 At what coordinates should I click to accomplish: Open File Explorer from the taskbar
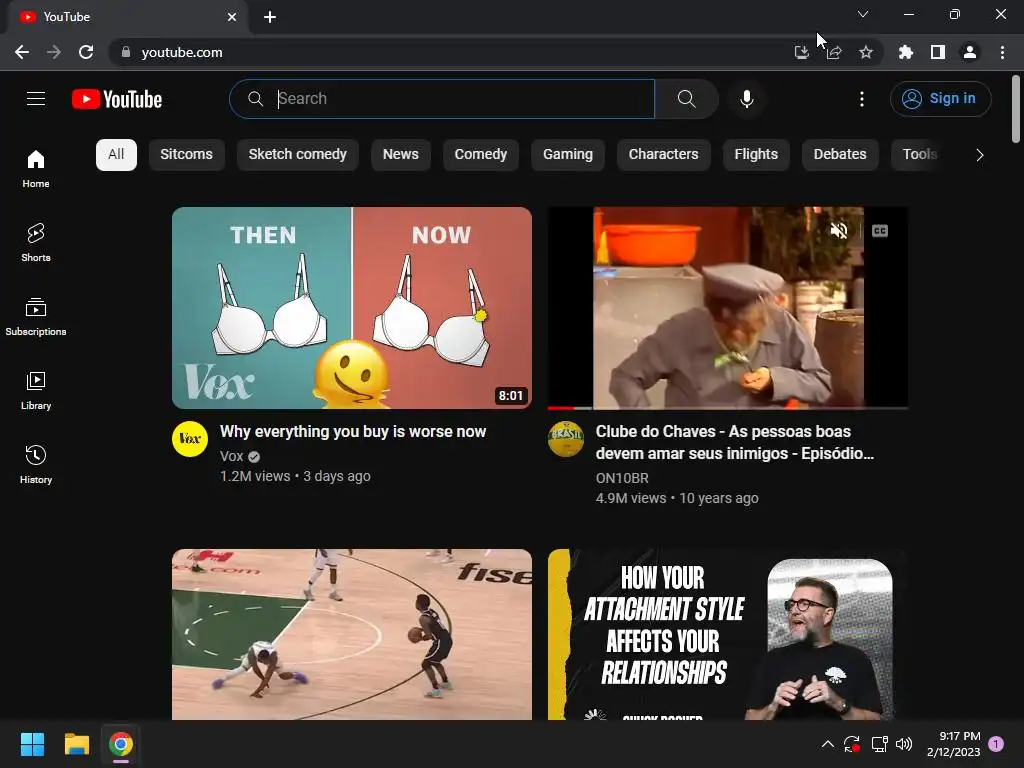[76, 744]
